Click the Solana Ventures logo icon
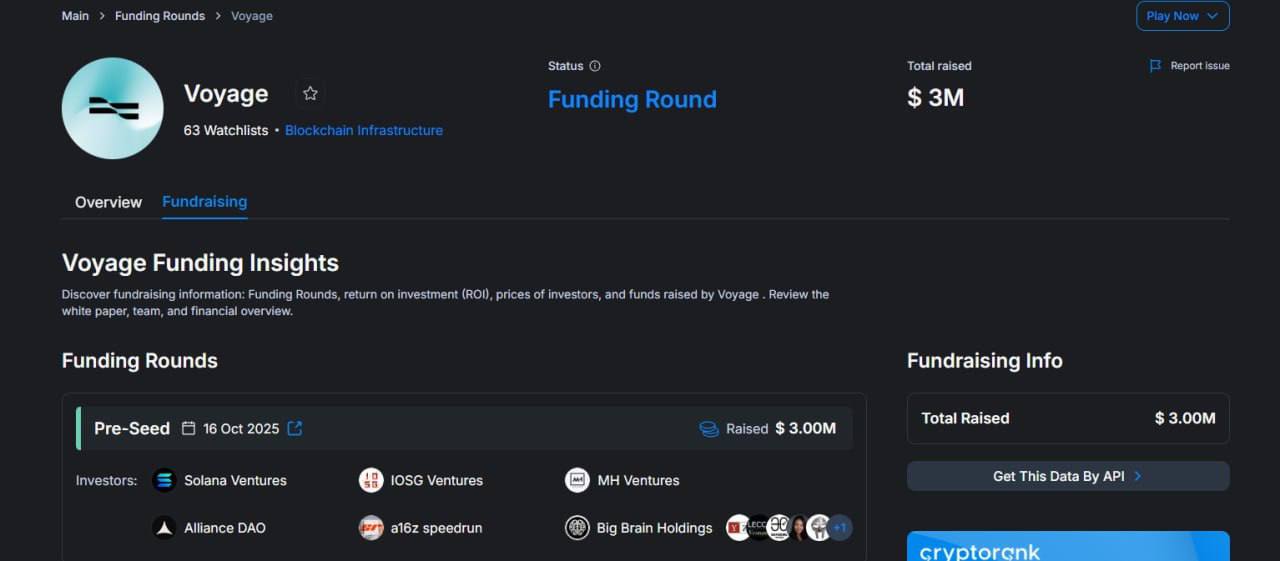This screenshot has width=1280, height=561. [164, 481]
